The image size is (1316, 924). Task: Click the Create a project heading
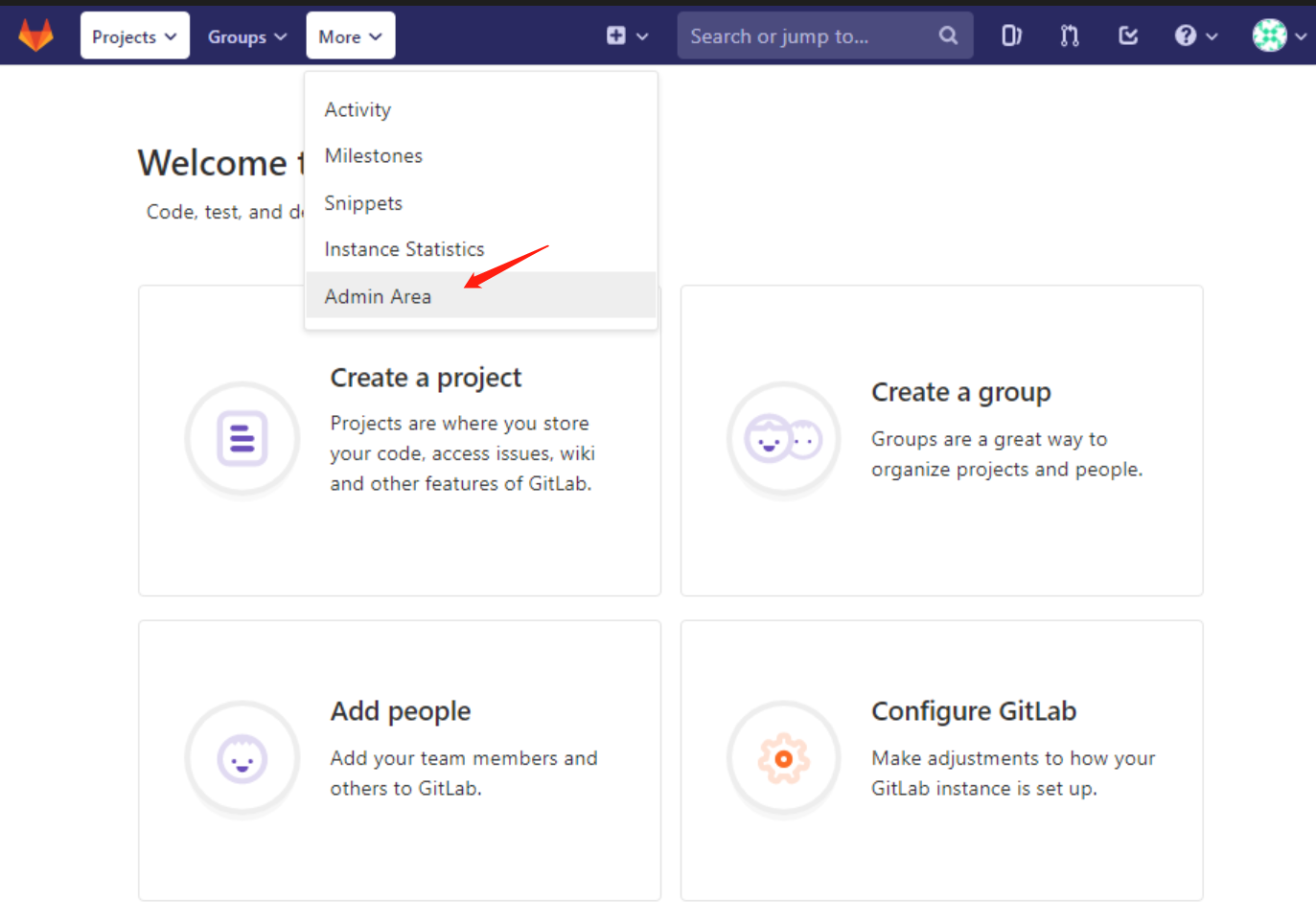tap(426, 379)
